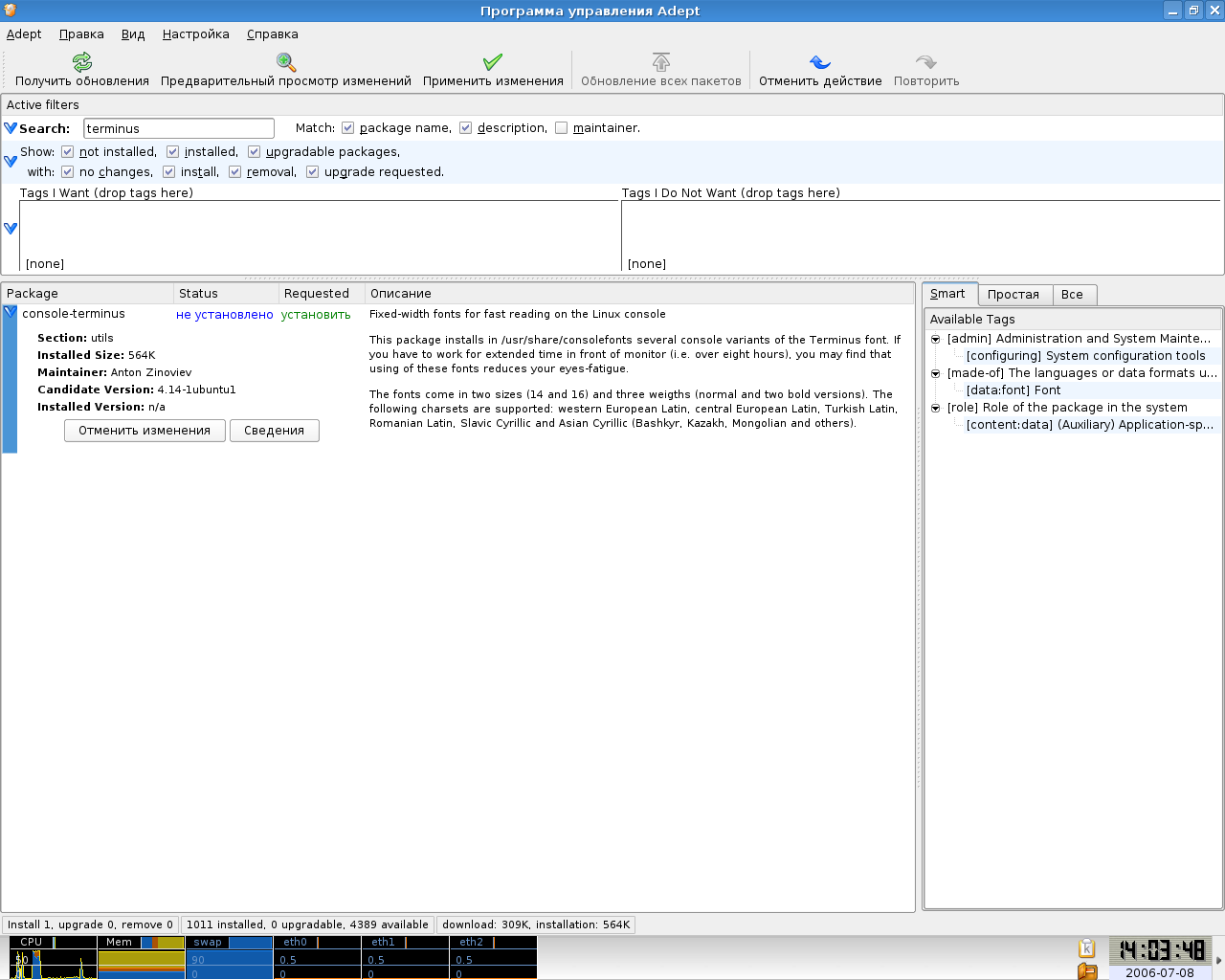Click the Adept icon in the title bar
This screenshot has height=980, width=1225.
[10, 11]
